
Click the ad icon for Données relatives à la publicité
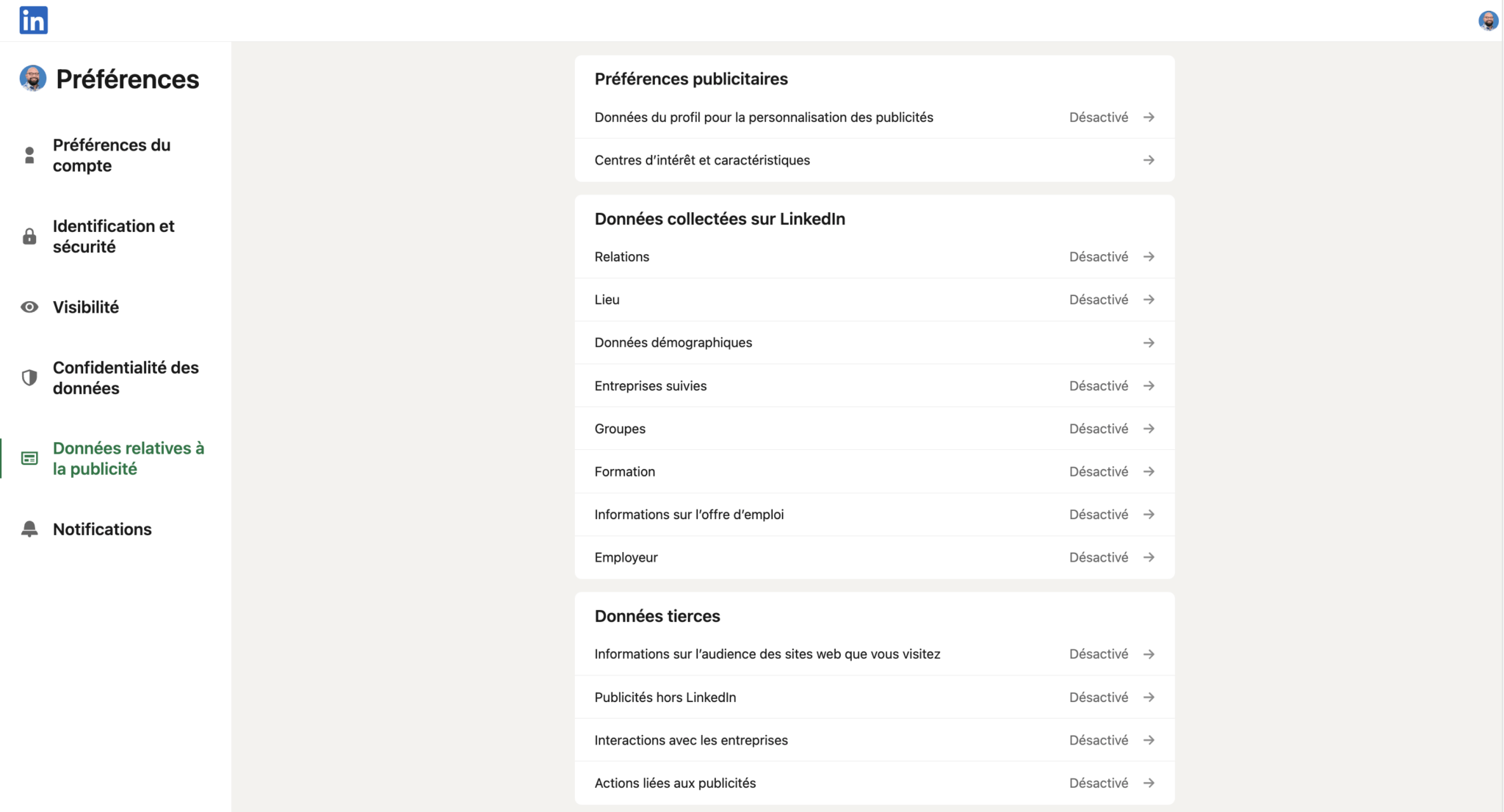pyautogui.click(x=29, y=458)
